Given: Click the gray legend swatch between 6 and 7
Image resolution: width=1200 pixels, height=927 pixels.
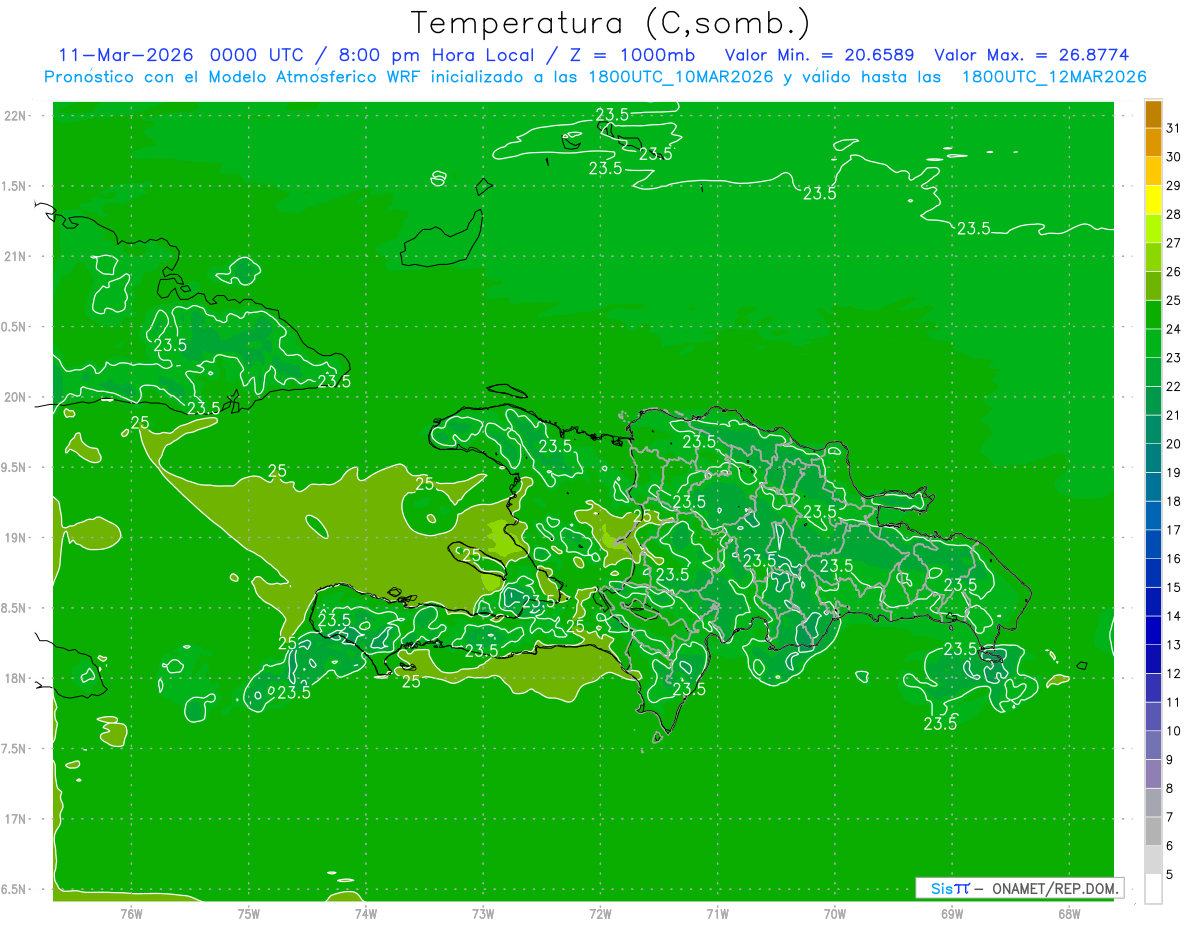Looking at the screenshot, I should coord(1153,831).
